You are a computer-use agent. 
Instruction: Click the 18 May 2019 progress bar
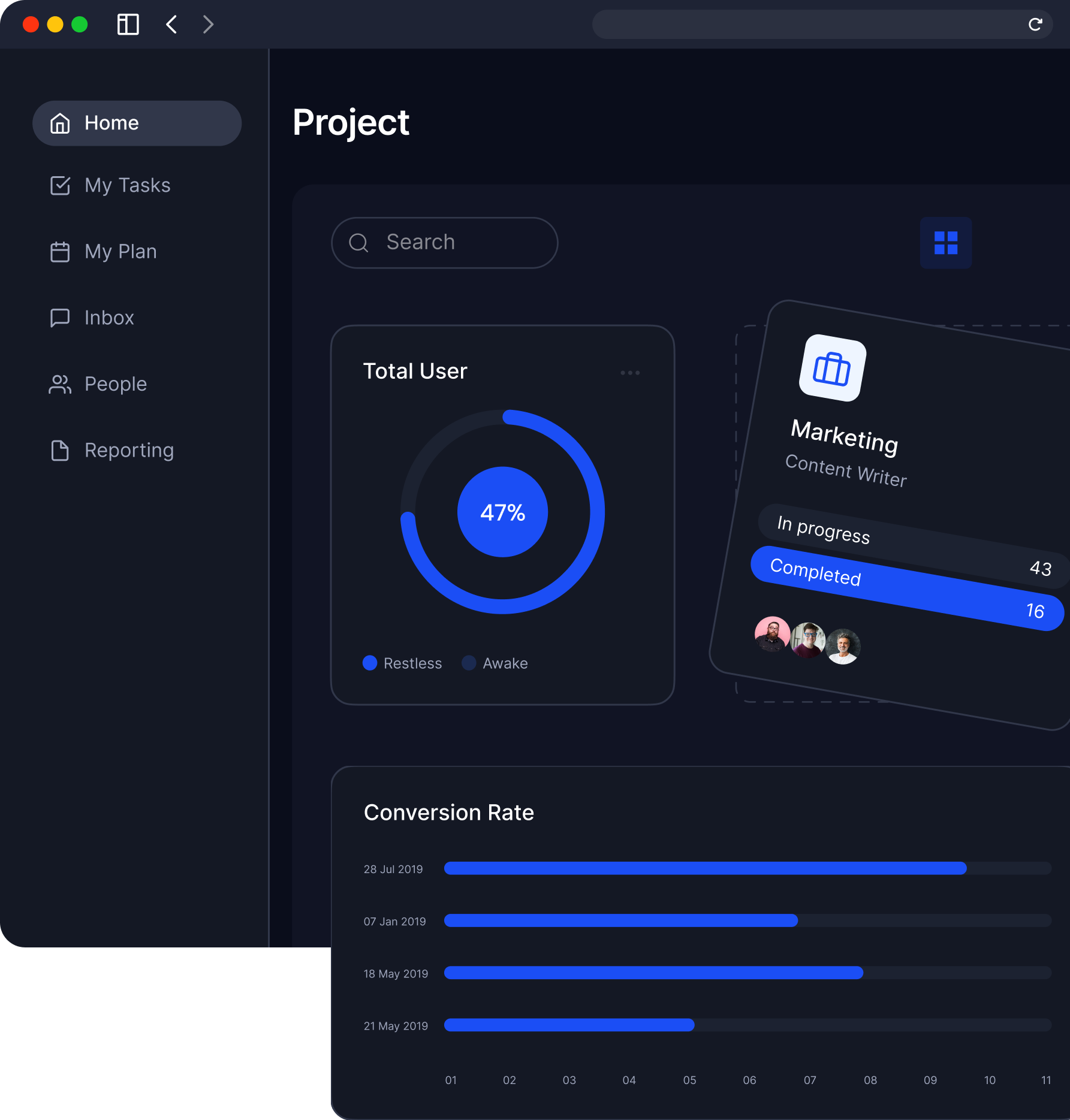tap(748, 973)
